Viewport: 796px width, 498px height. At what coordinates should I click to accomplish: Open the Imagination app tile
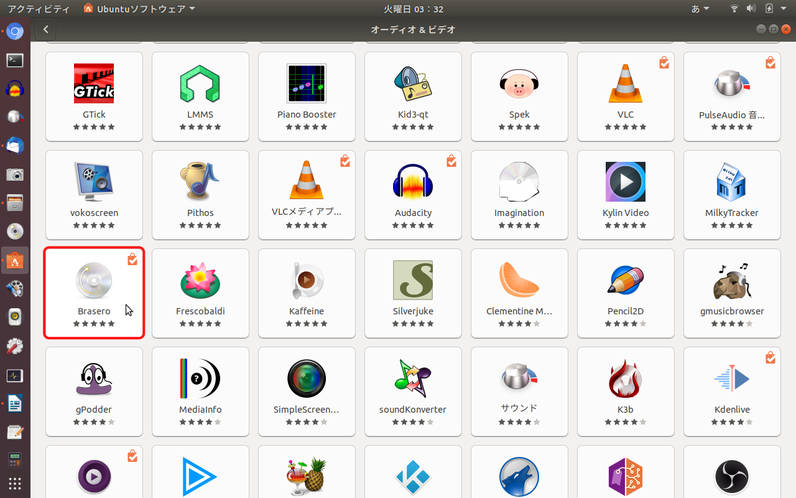519,195
